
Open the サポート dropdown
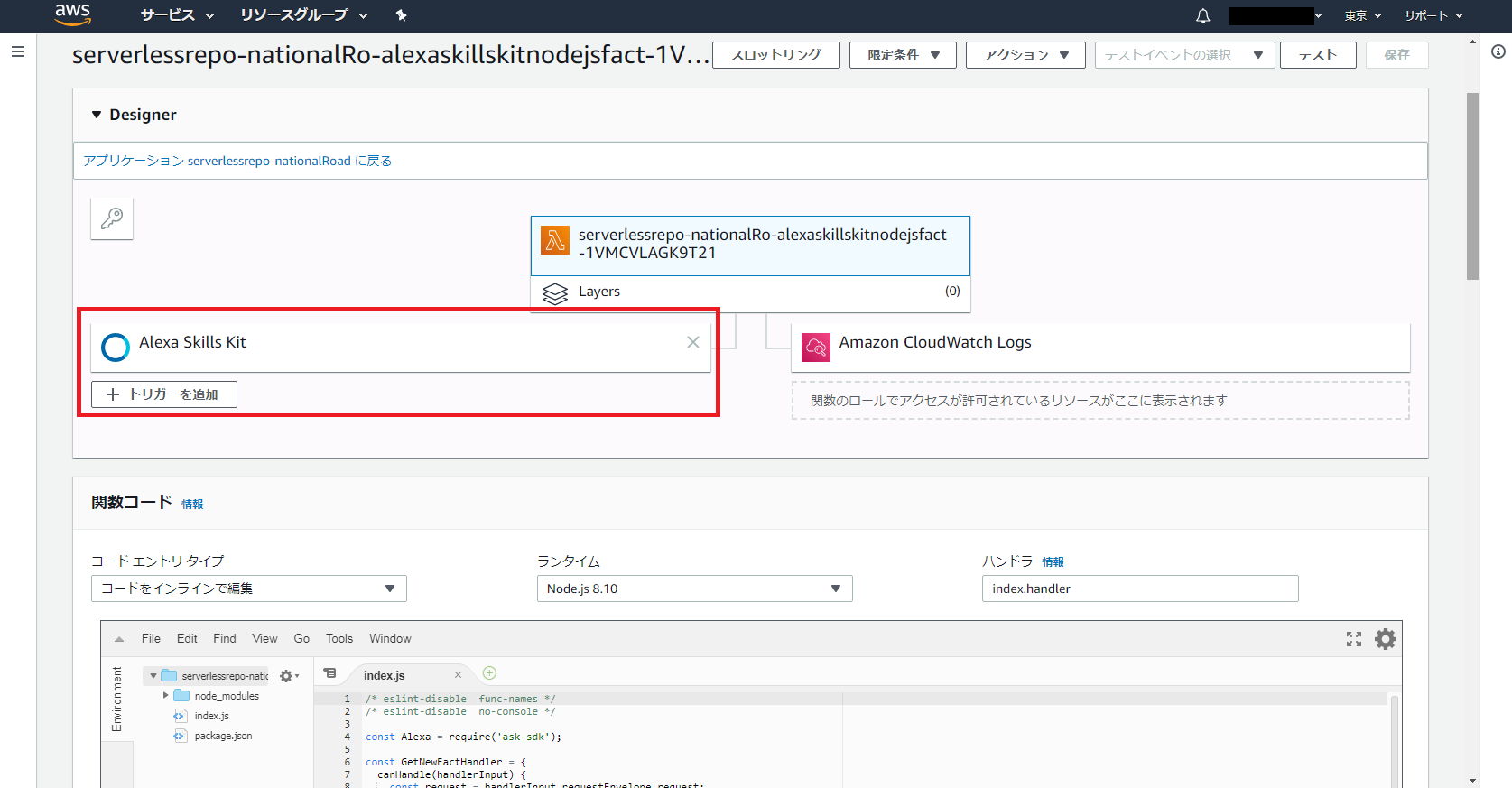tap(1433, 15)
